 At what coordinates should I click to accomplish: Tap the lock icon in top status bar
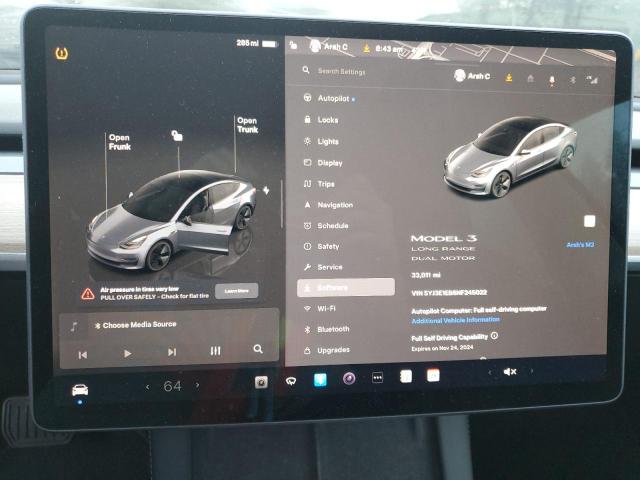click(293, 45)
